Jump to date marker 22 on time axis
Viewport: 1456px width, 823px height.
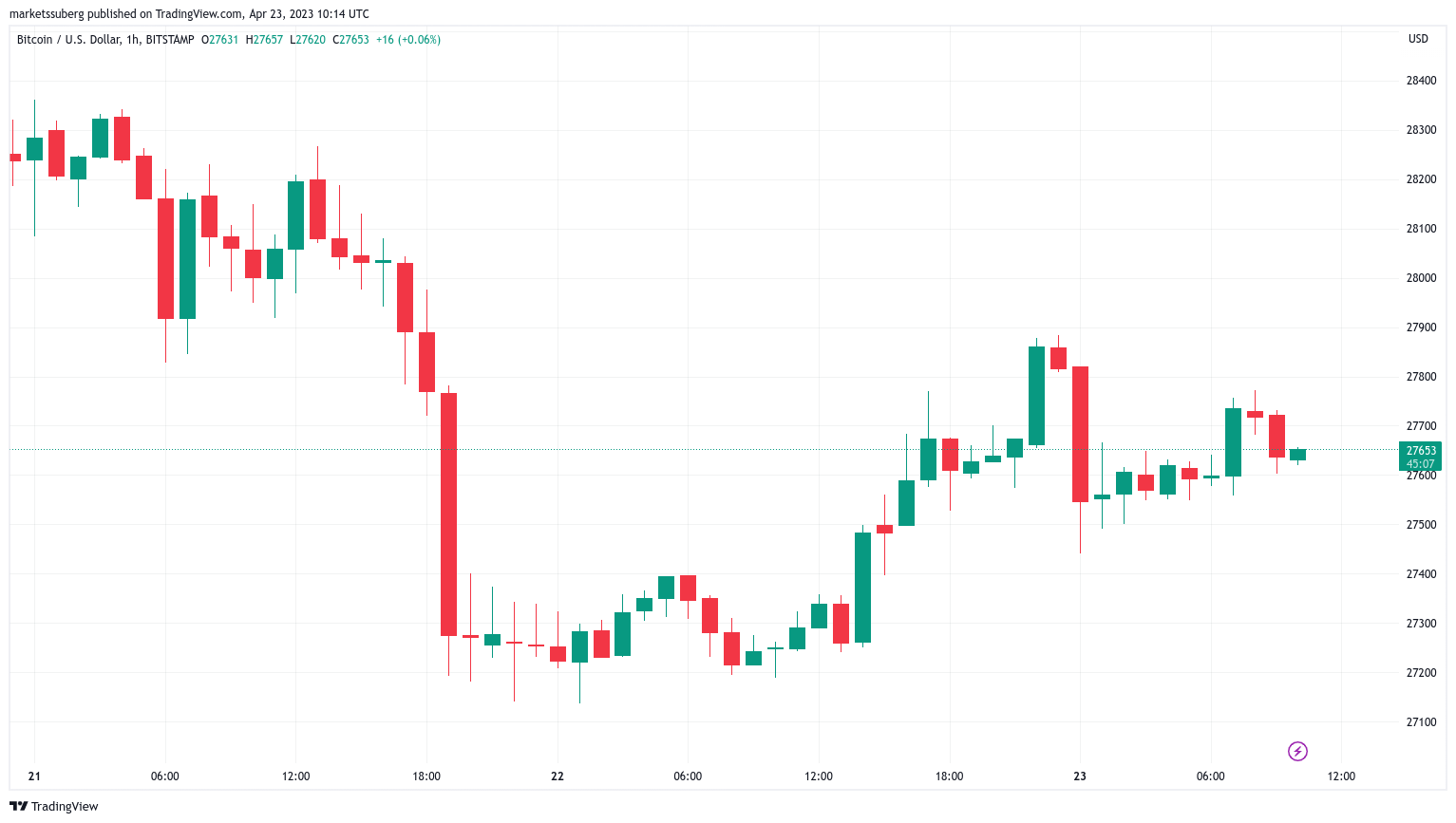pyautogui.click(x=558, y=776)
